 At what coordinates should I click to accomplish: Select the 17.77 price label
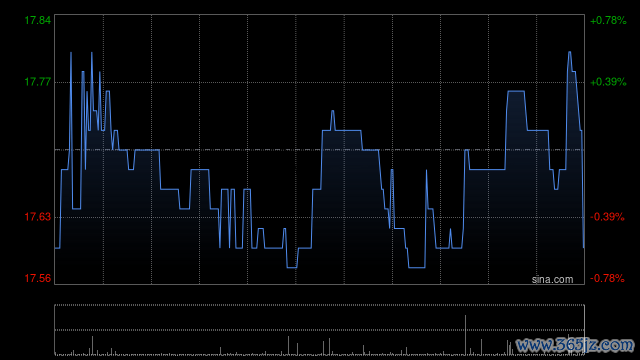coord(38,82)
